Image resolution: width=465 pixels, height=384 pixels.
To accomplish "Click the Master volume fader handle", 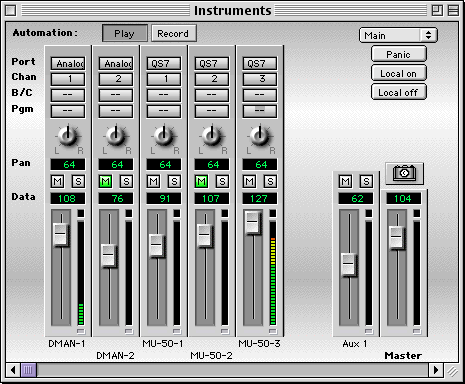I will pos(397,237).
